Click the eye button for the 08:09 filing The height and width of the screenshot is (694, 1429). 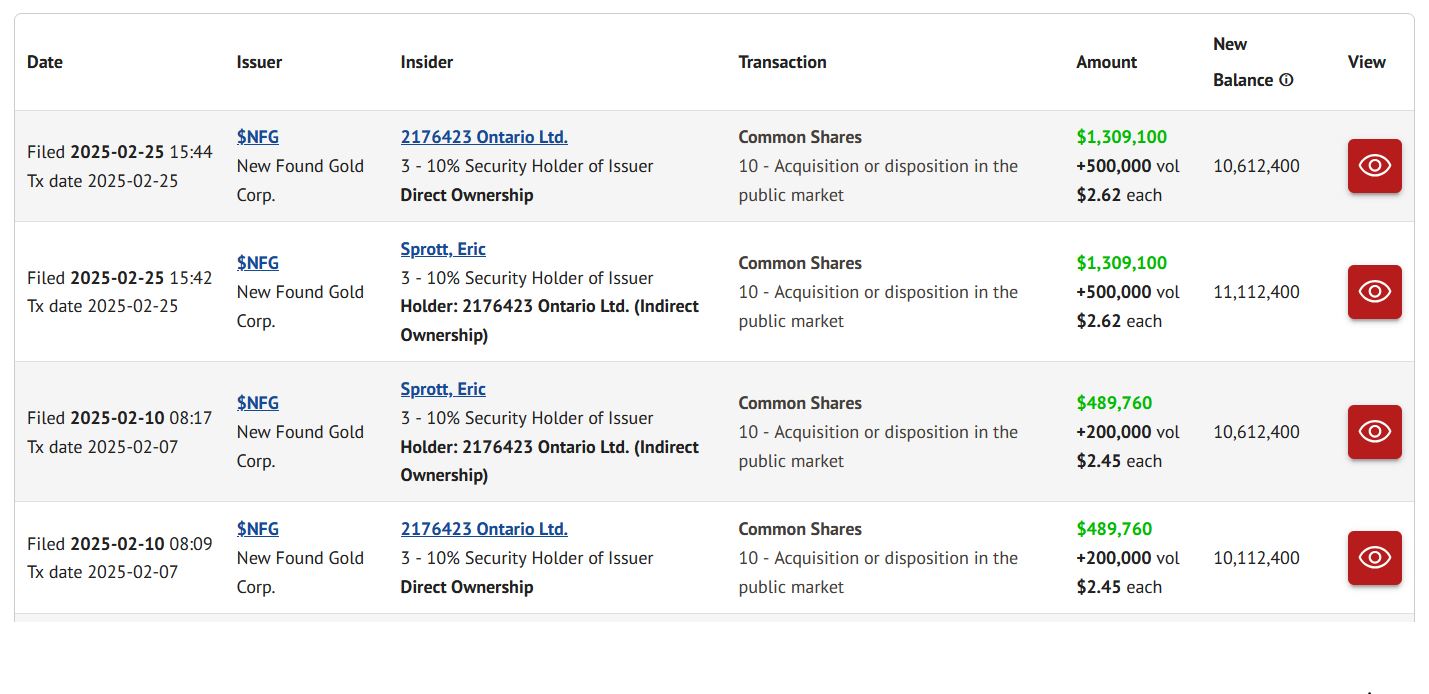point(1374,558)
